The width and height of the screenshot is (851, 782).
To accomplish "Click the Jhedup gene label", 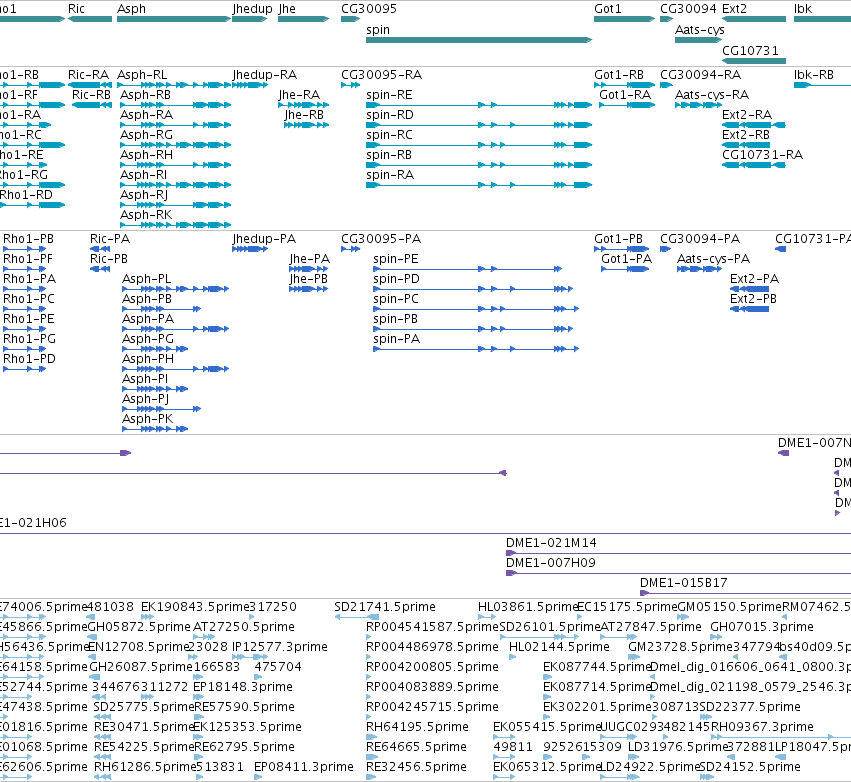I will click(252, 9).
